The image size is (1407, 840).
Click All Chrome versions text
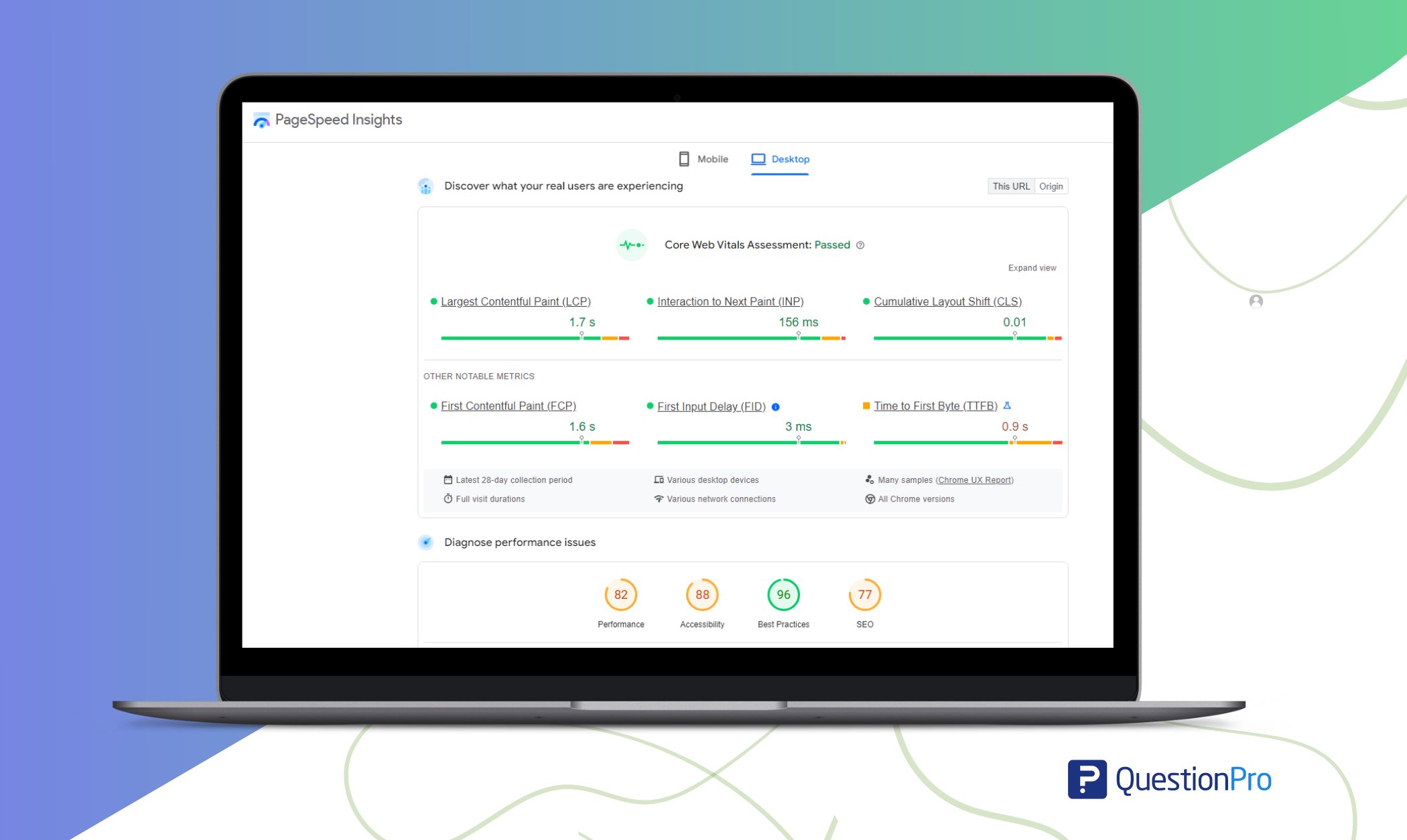pyautogui.click(x=916, y=499)
